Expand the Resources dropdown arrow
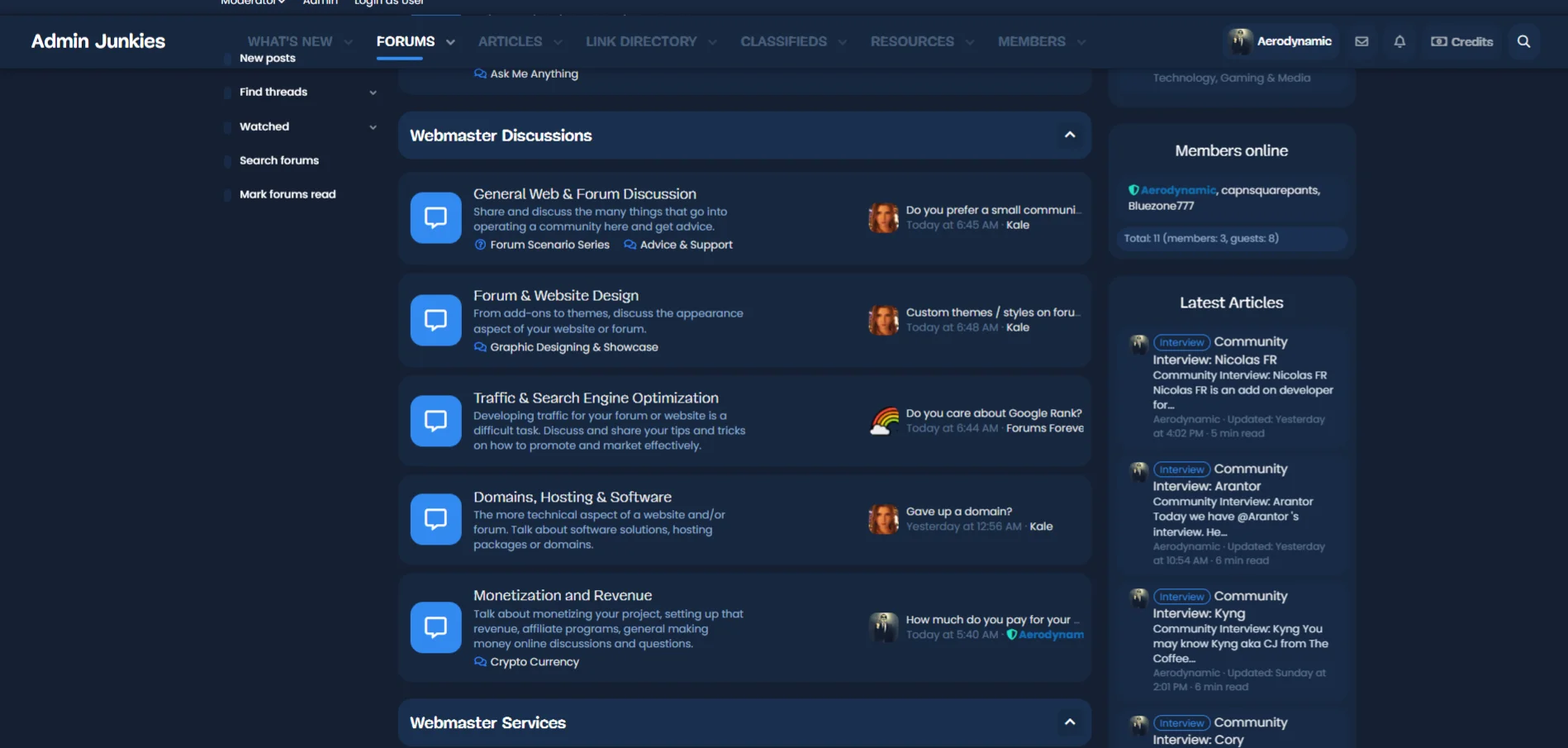The image size is (1568, 748). click(969, 42)
